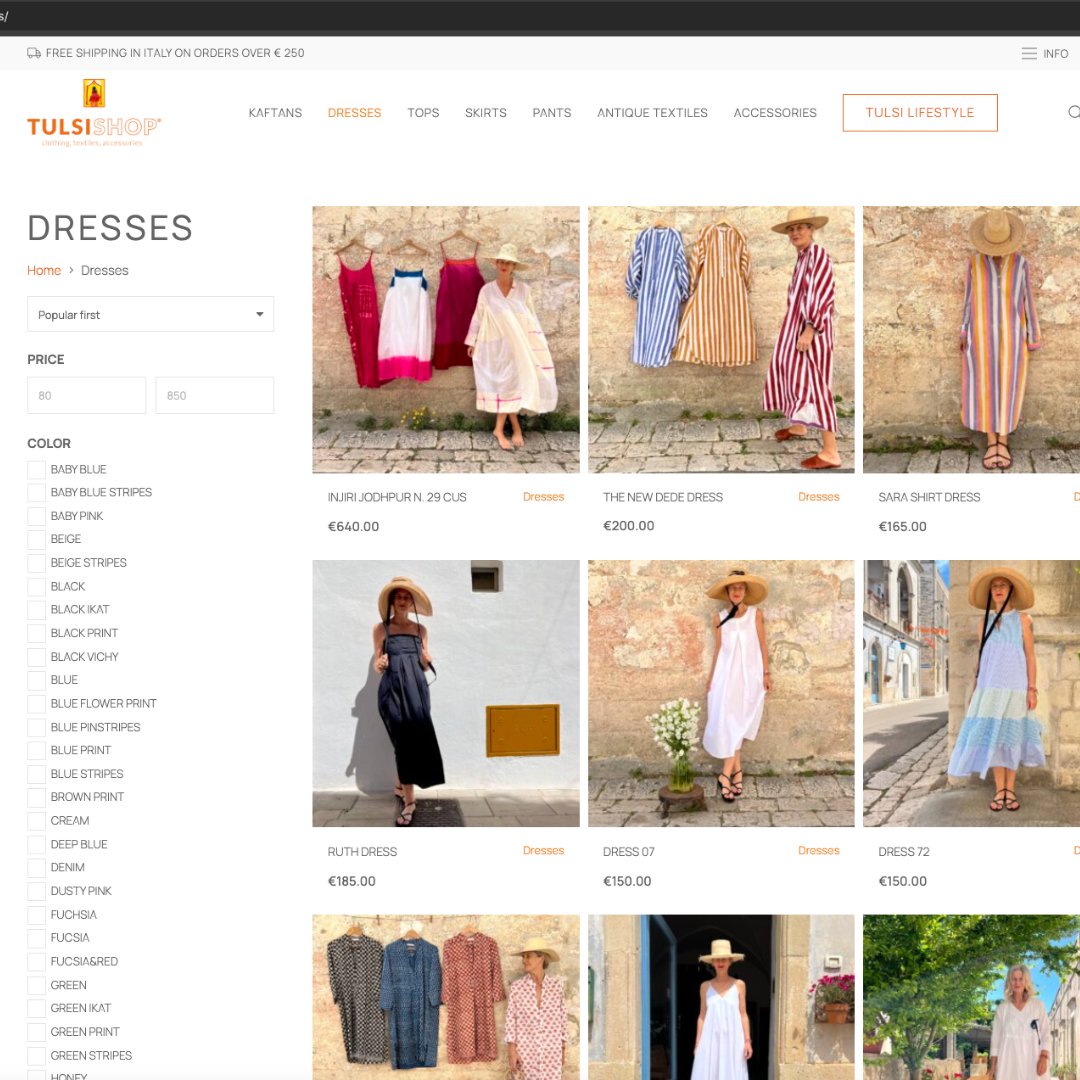
Task: Toggle the Black color filter
Action: coord(37,586)
